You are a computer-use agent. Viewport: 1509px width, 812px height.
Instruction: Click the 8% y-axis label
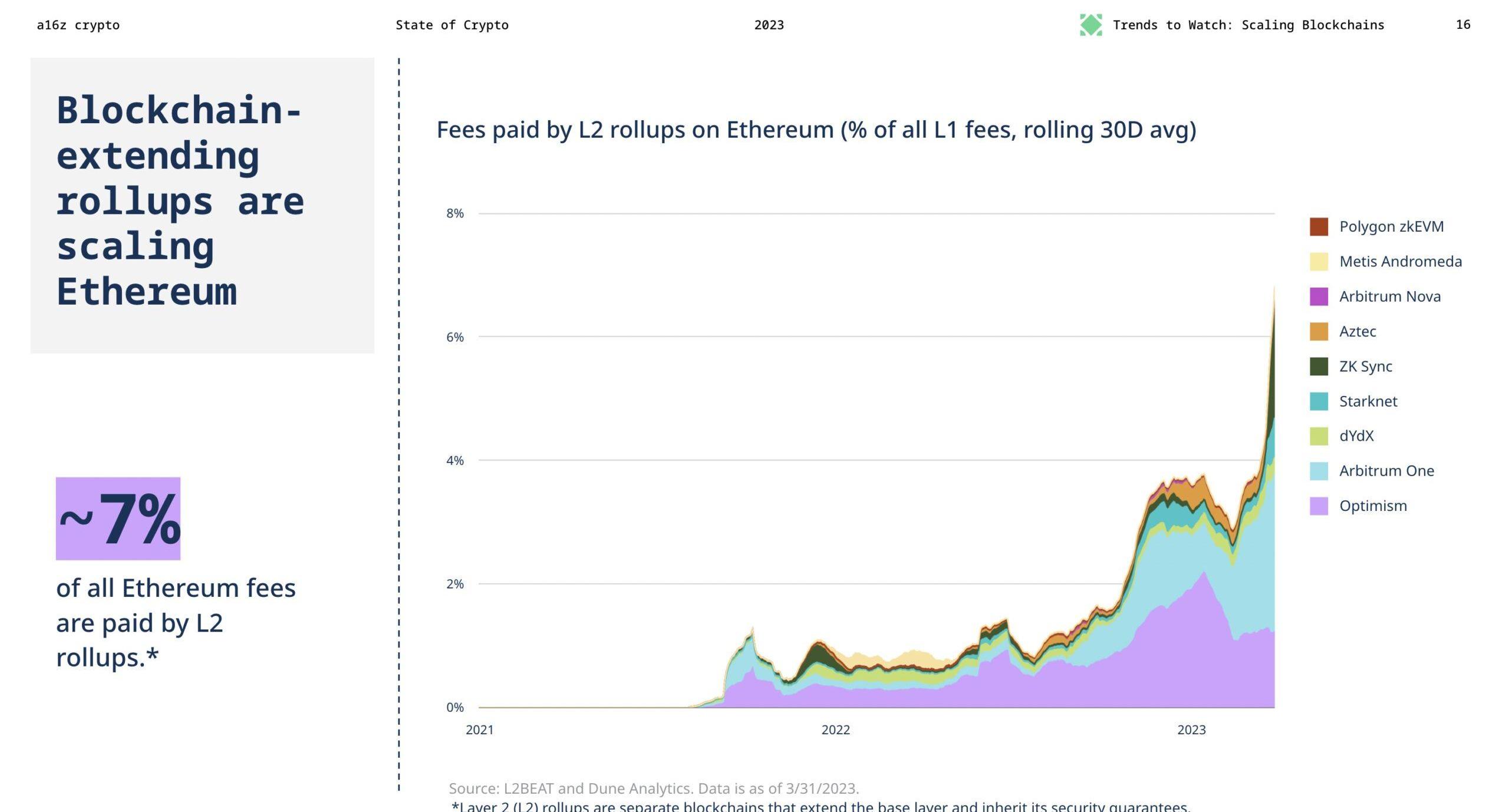[x=454, y=213]
